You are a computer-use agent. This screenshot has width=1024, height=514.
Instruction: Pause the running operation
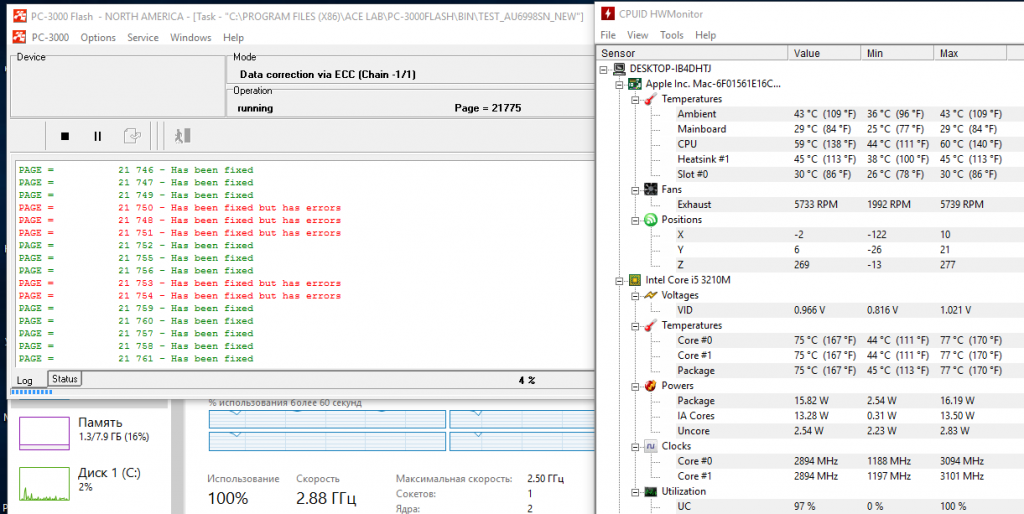click(x=97, y=136)
